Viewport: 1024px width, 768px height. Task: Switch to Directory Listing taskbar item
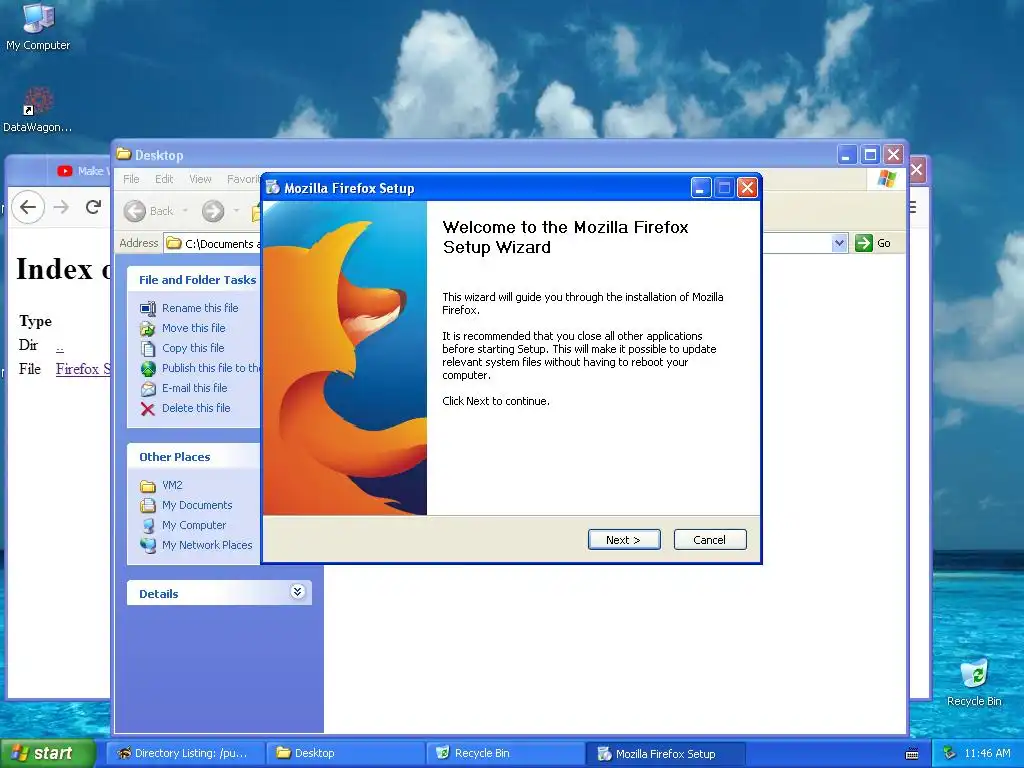coord(184,753)
